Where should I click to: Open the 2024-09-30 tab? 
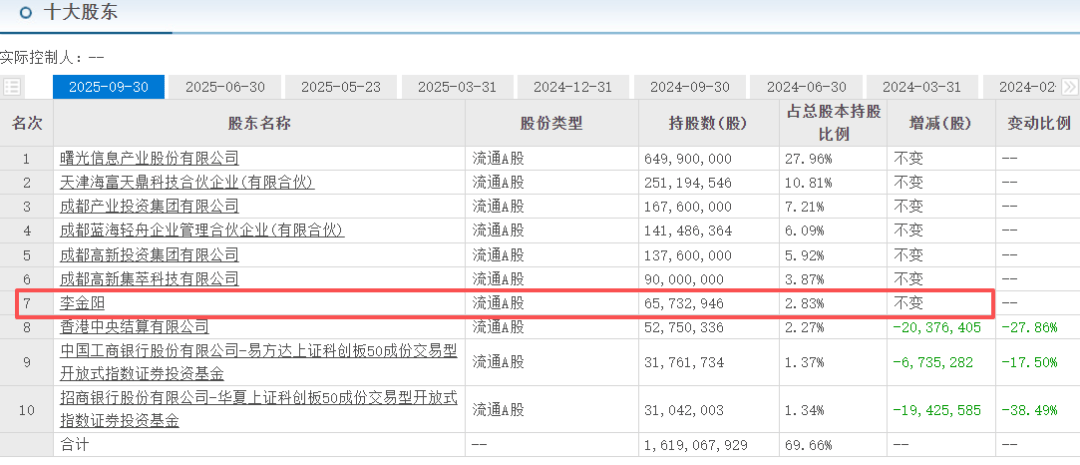coord(690,87)
